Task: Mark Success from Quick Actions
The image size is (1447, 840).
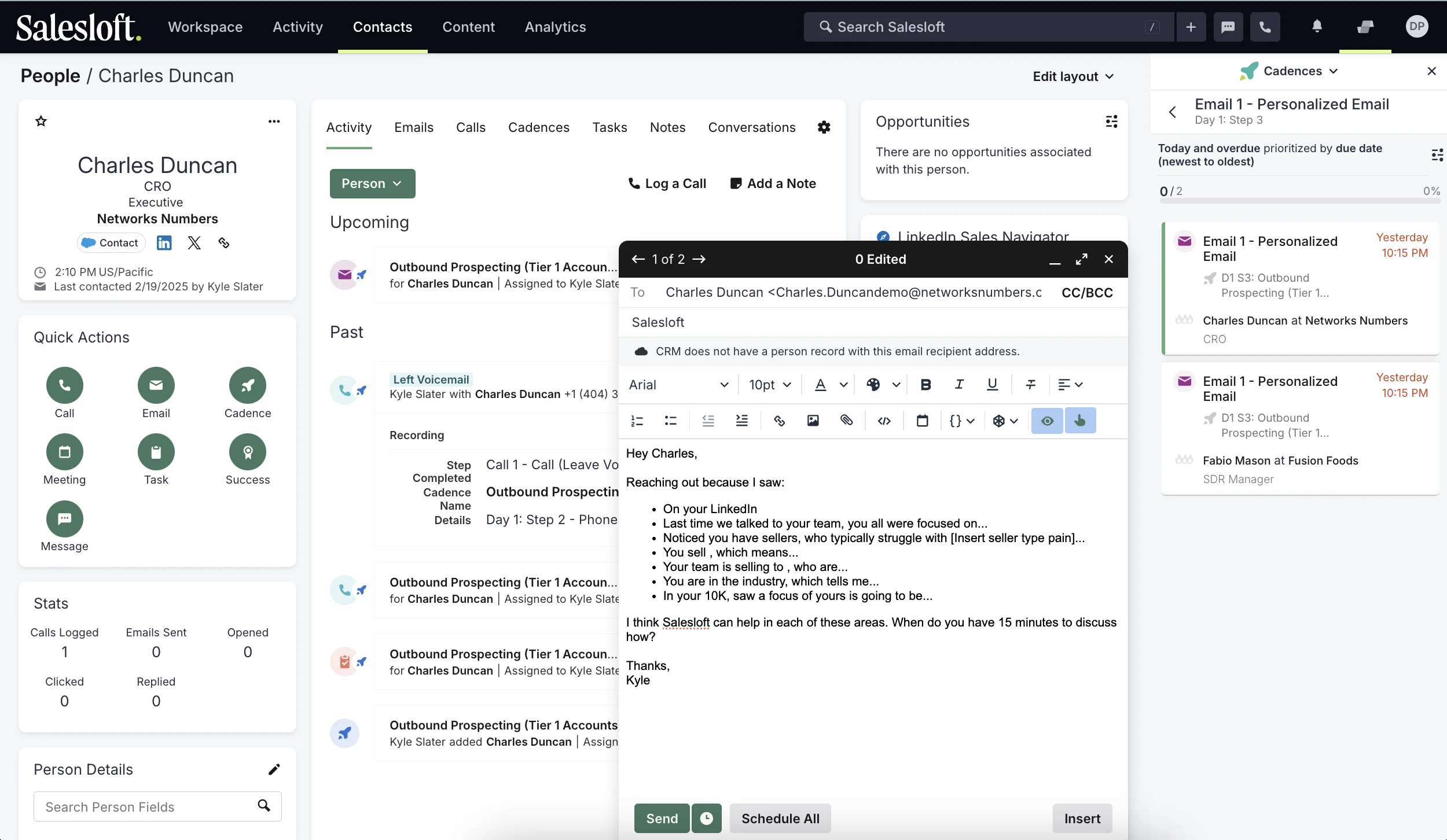Action: (248, 452)
